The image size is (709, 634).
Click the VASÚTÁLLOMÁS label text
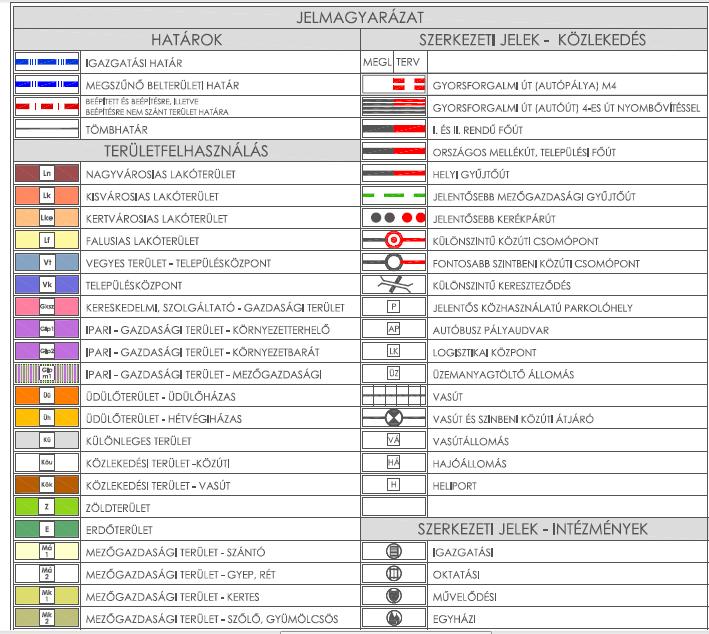point(471,441)
